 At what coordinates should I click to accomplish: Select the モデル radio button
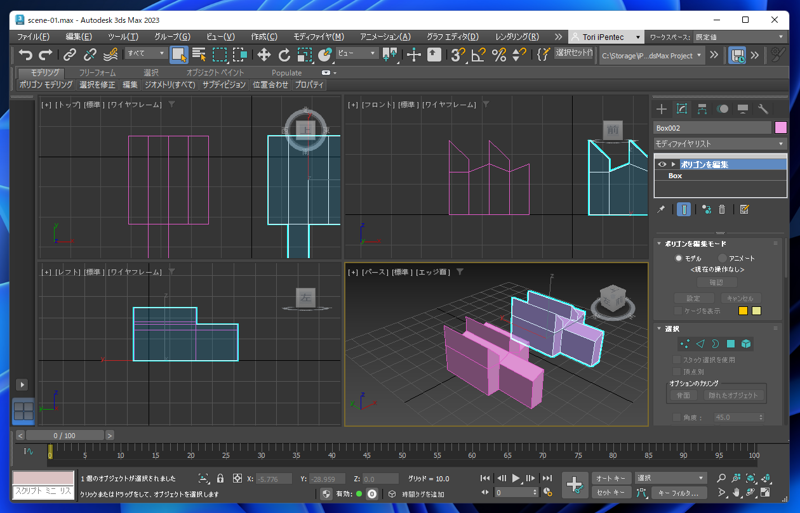[679, 258]
